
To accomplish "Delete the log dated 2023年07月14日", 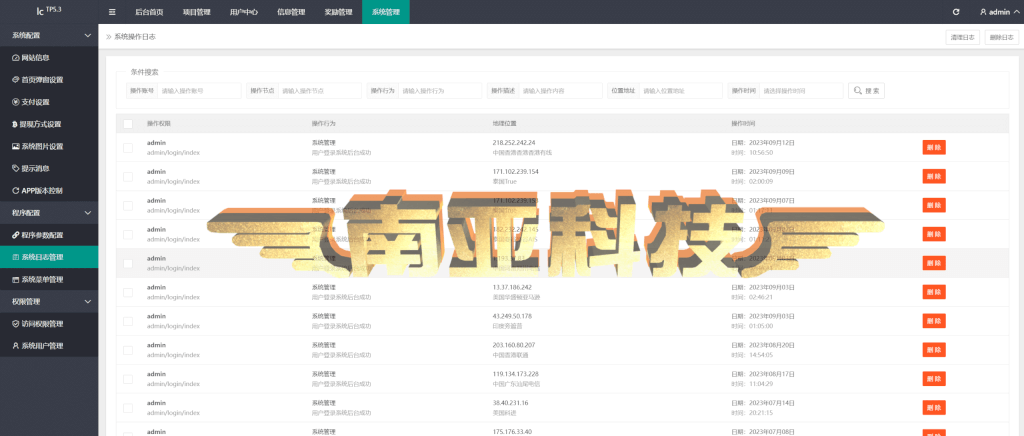I will 934,408.
